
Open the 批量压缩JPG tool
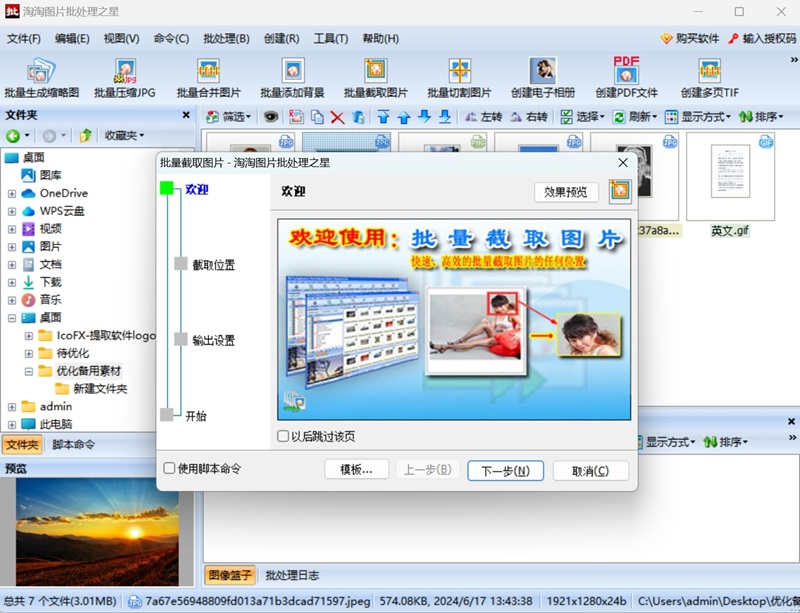coord(125,78)
